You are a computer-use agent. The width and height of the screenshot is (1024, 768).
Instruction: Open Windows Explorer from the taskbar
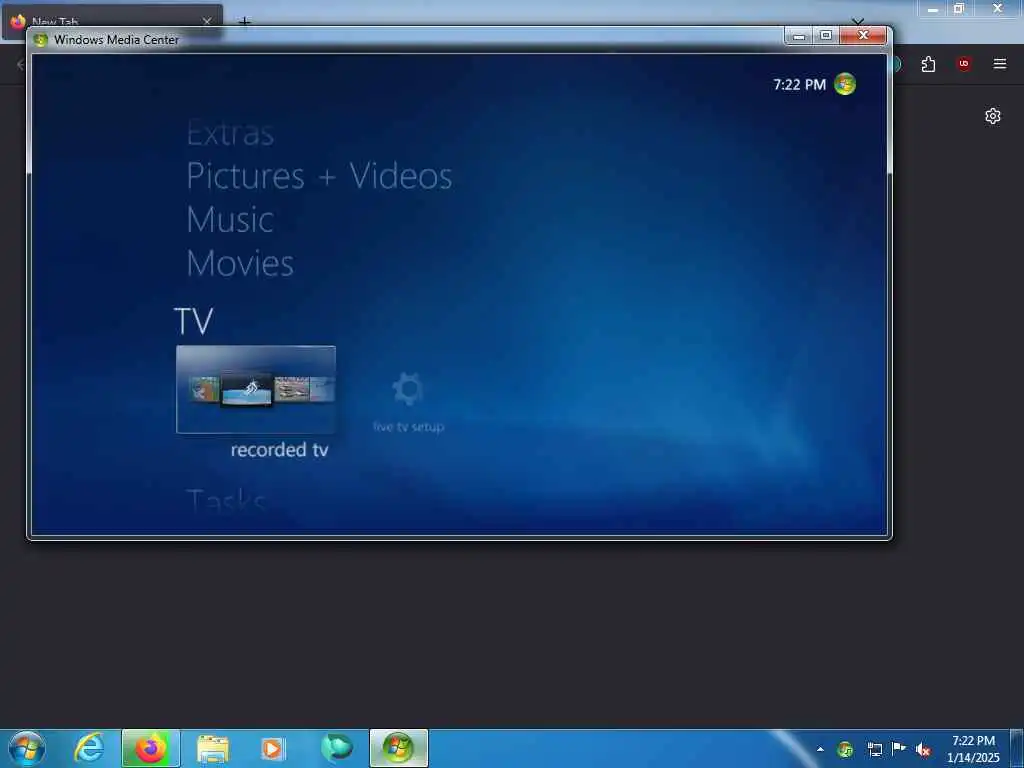213,749
